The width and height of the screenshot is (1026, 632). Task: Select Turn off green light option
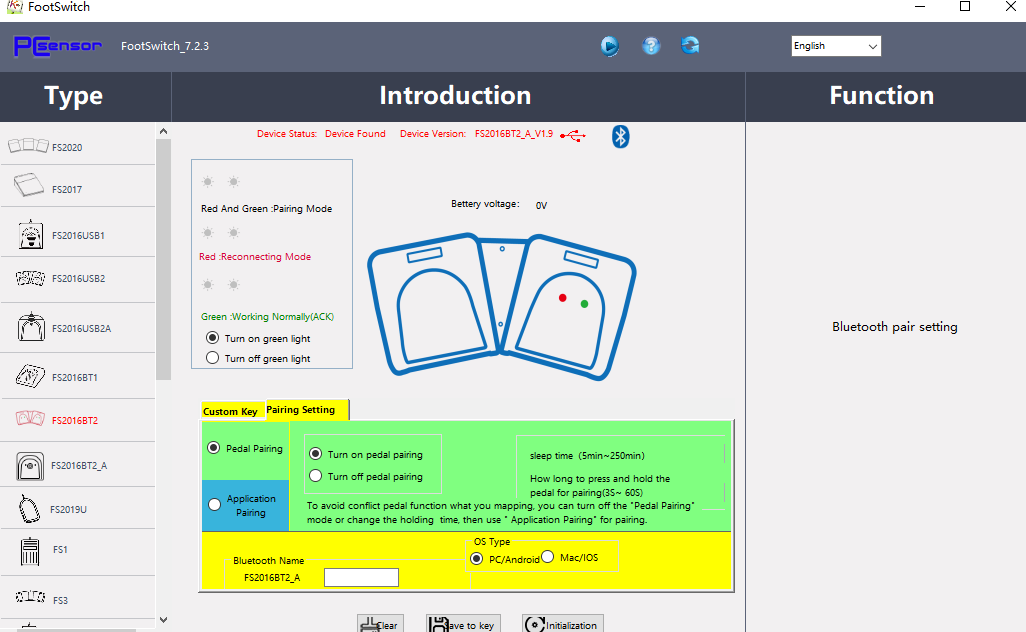(213, 358)
